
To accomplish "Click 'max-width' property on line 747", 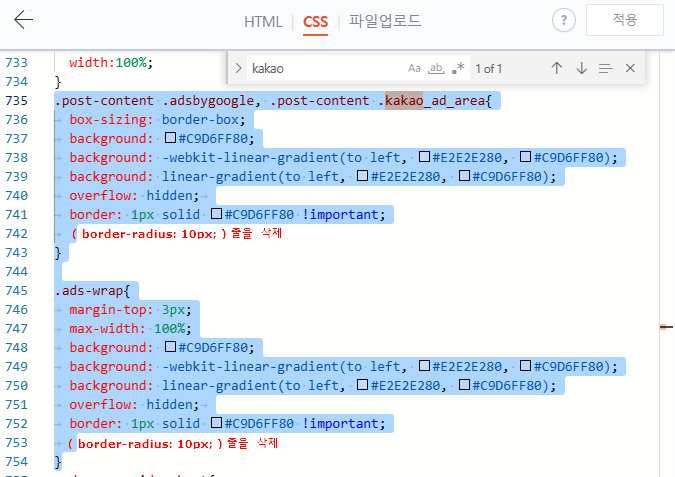I will pos(104,329).
